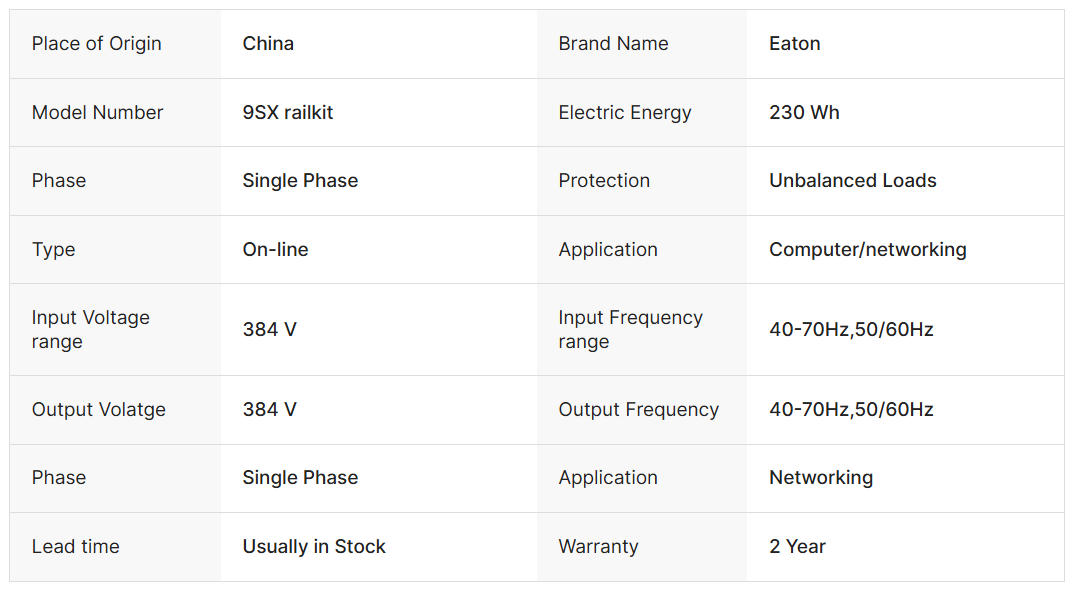The image size is (1083, 594).
Task: Click the On-line type value
Action: (x=275, y=250)
